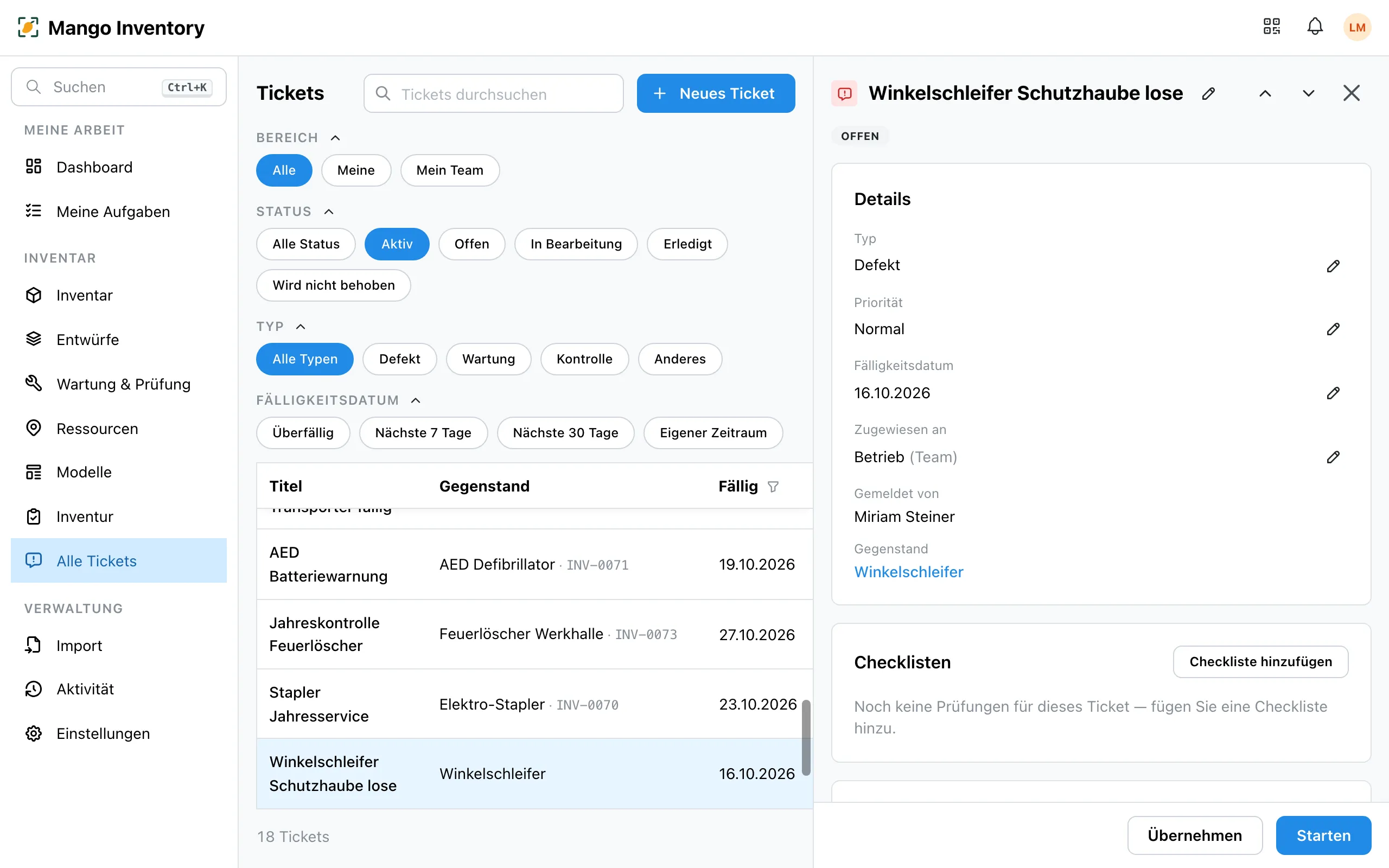Screen dimensions: 1389x868
Task: Select the Überfällig due date filter
Action: [x=302, y=433]
